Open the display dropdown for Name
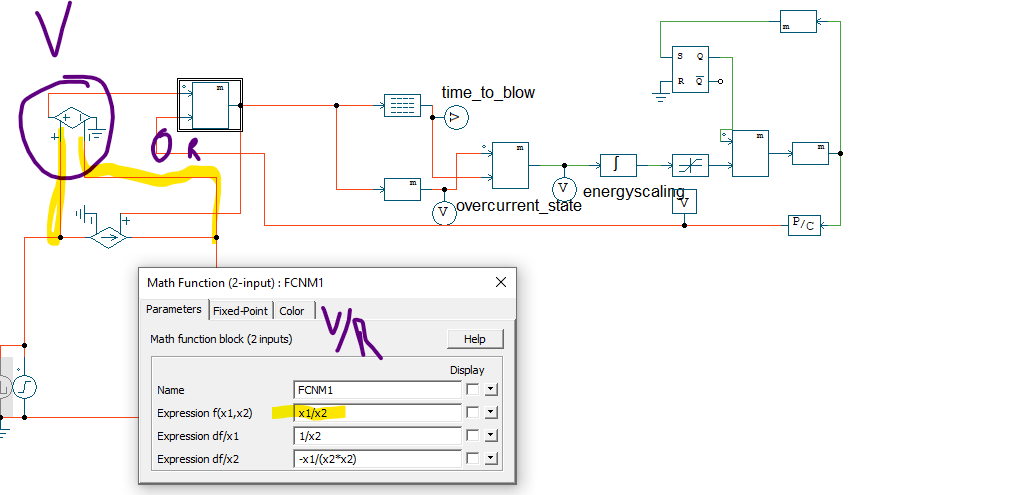1011x495 pixels. pyautogui.click(x=491, y=389)
